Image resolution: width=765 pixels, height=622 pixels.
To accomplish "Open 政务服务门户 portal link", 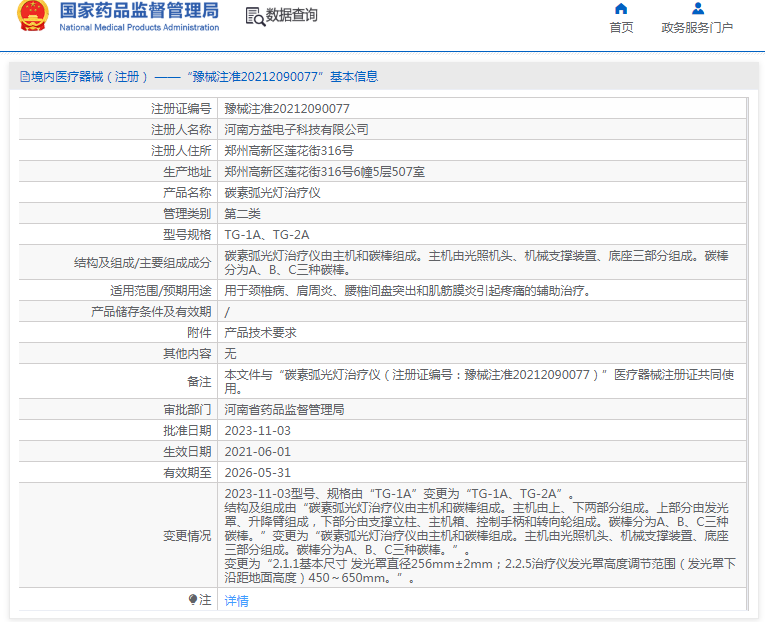I will click(x=697, y=27).
